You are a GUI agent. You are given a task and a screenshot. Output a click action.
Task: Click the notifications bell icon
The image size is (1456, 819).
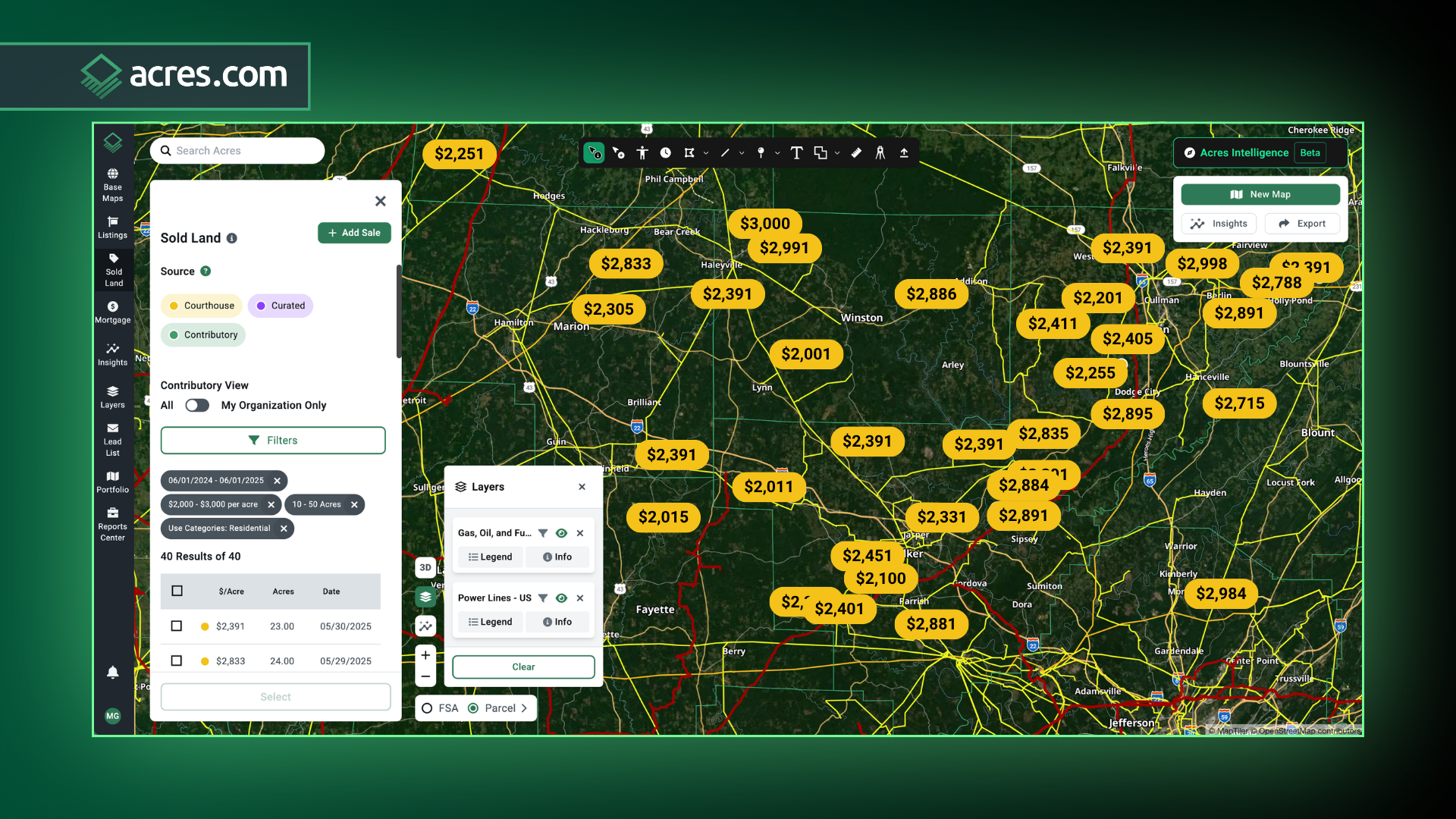[112, 672]
